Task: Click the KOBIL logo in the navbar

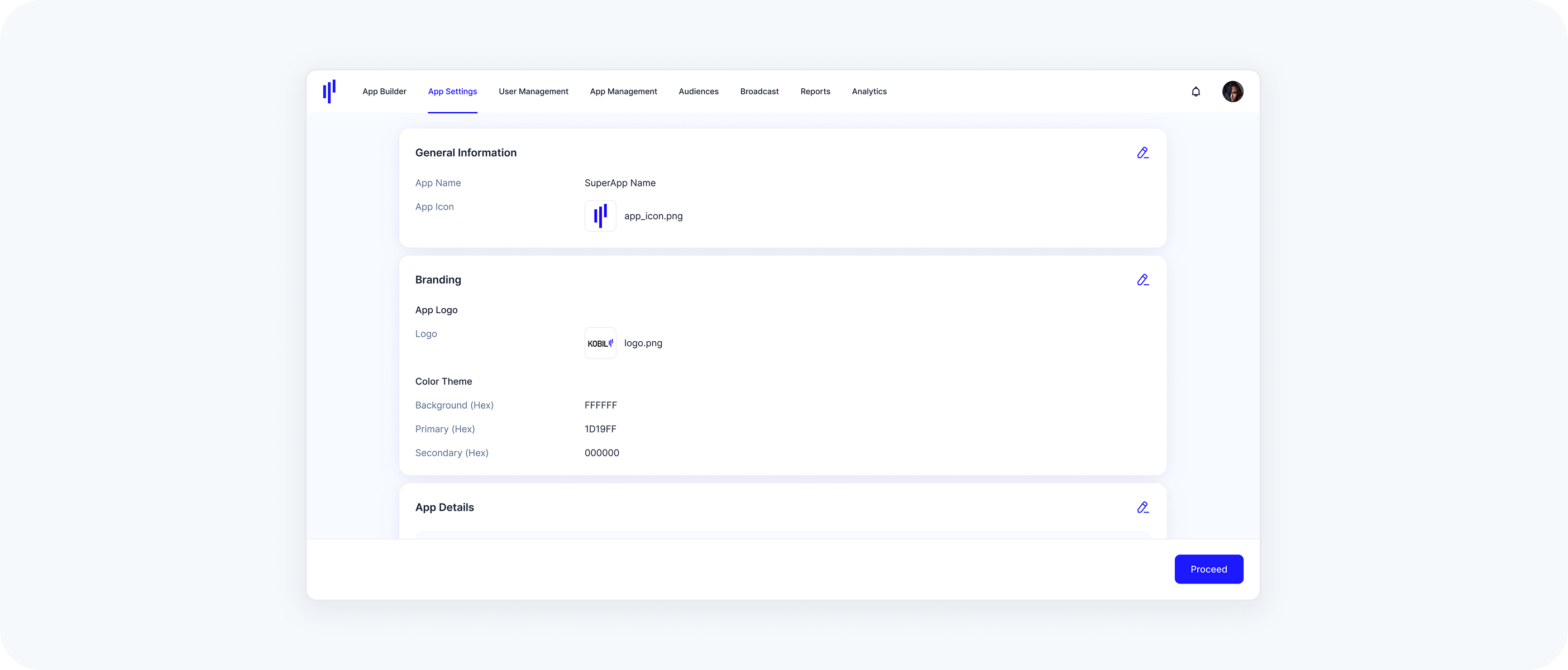Action: click(x=329, y=90)
